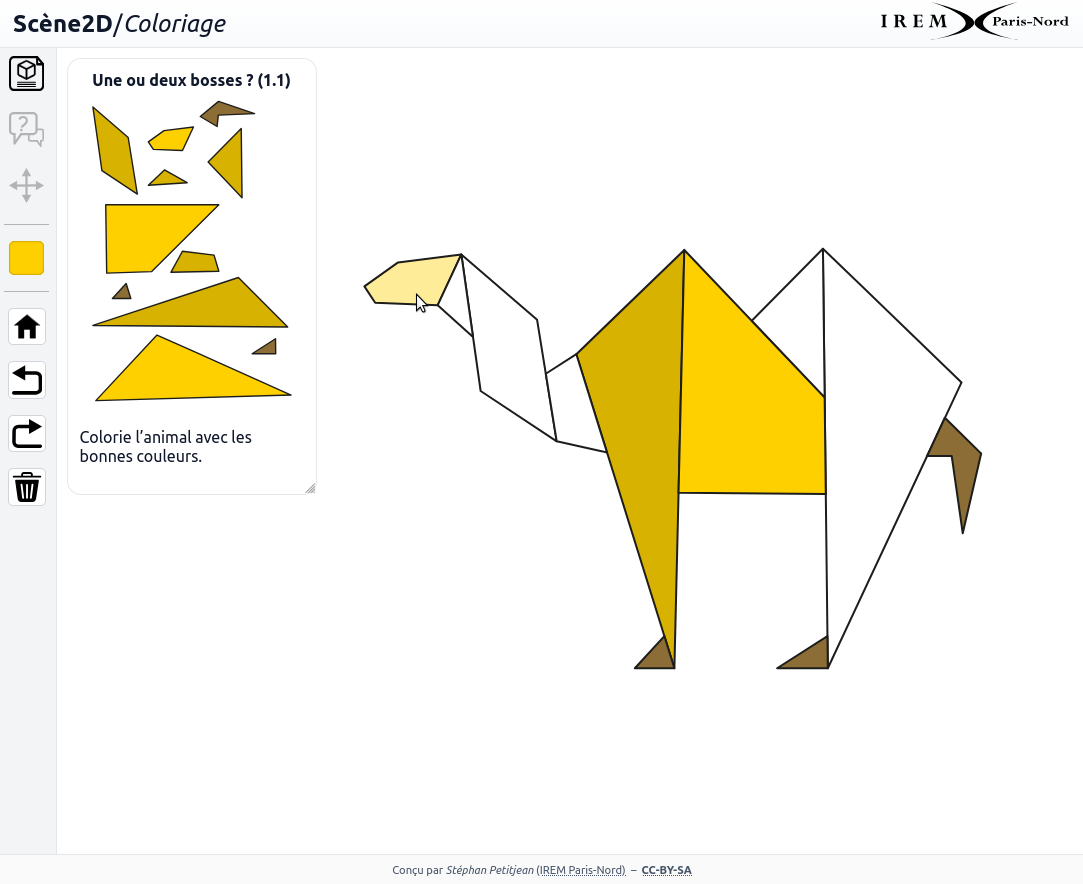
Task: Click the Scène2D title heading
Action: tap(119, 23)
